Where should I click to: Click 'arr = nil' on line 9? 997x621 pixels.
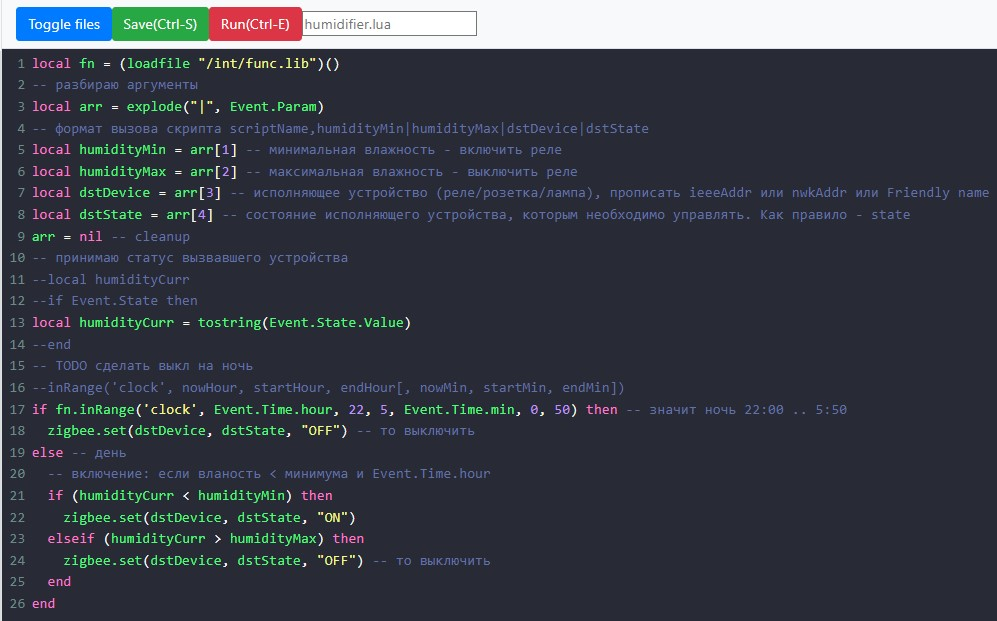pos(67,236)
